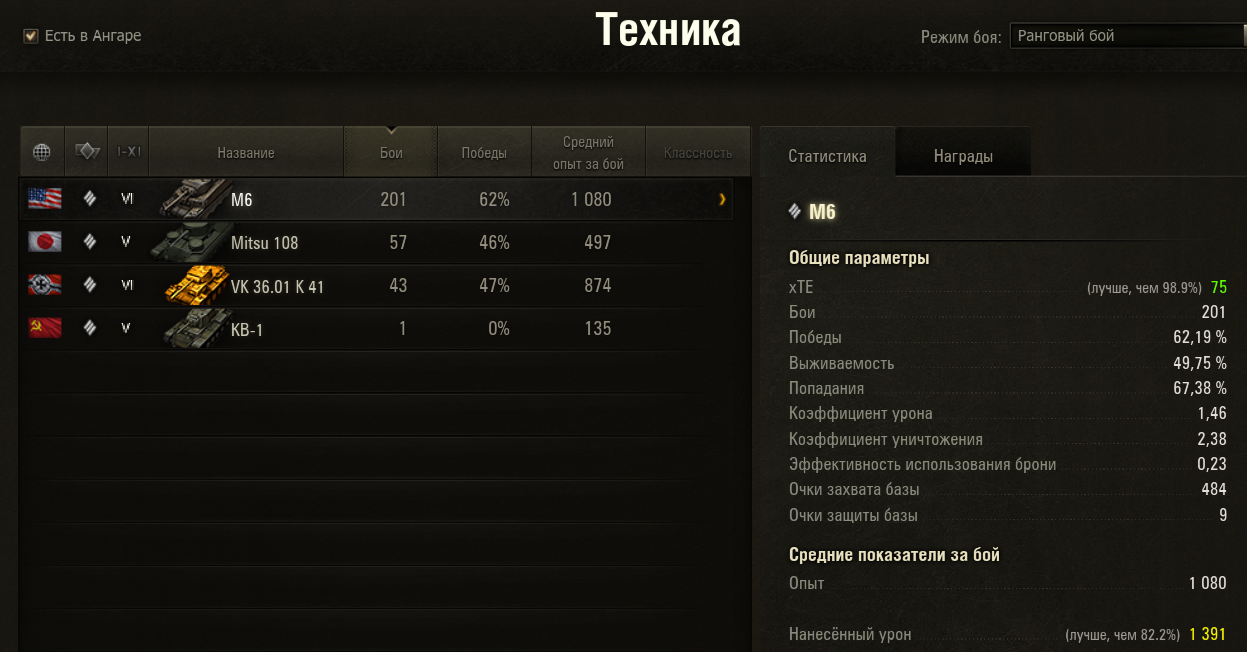
Task: Sort vehicles by nation globe icon
Action: tap(42, 153)
